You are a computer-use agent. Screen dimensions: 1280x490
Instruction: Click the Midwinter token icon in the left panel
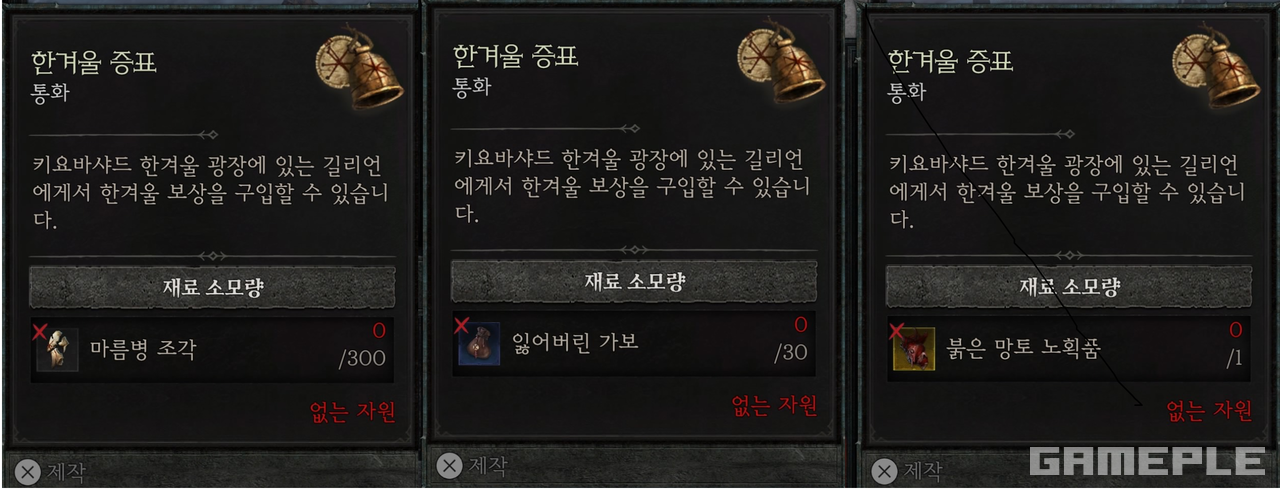click(x=359, y=70)
